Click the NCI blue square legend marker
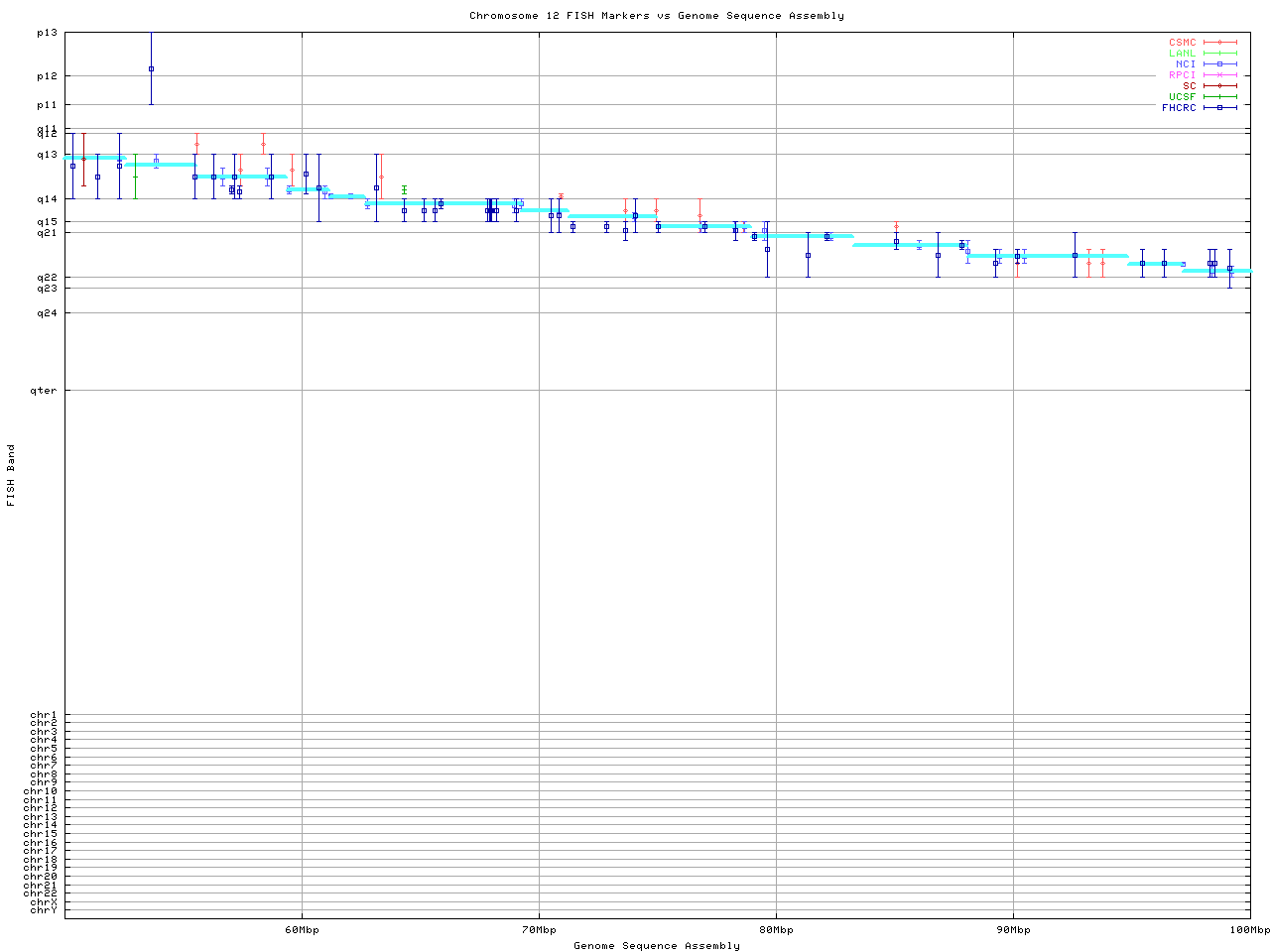1270x952 pixels. 1219,64
